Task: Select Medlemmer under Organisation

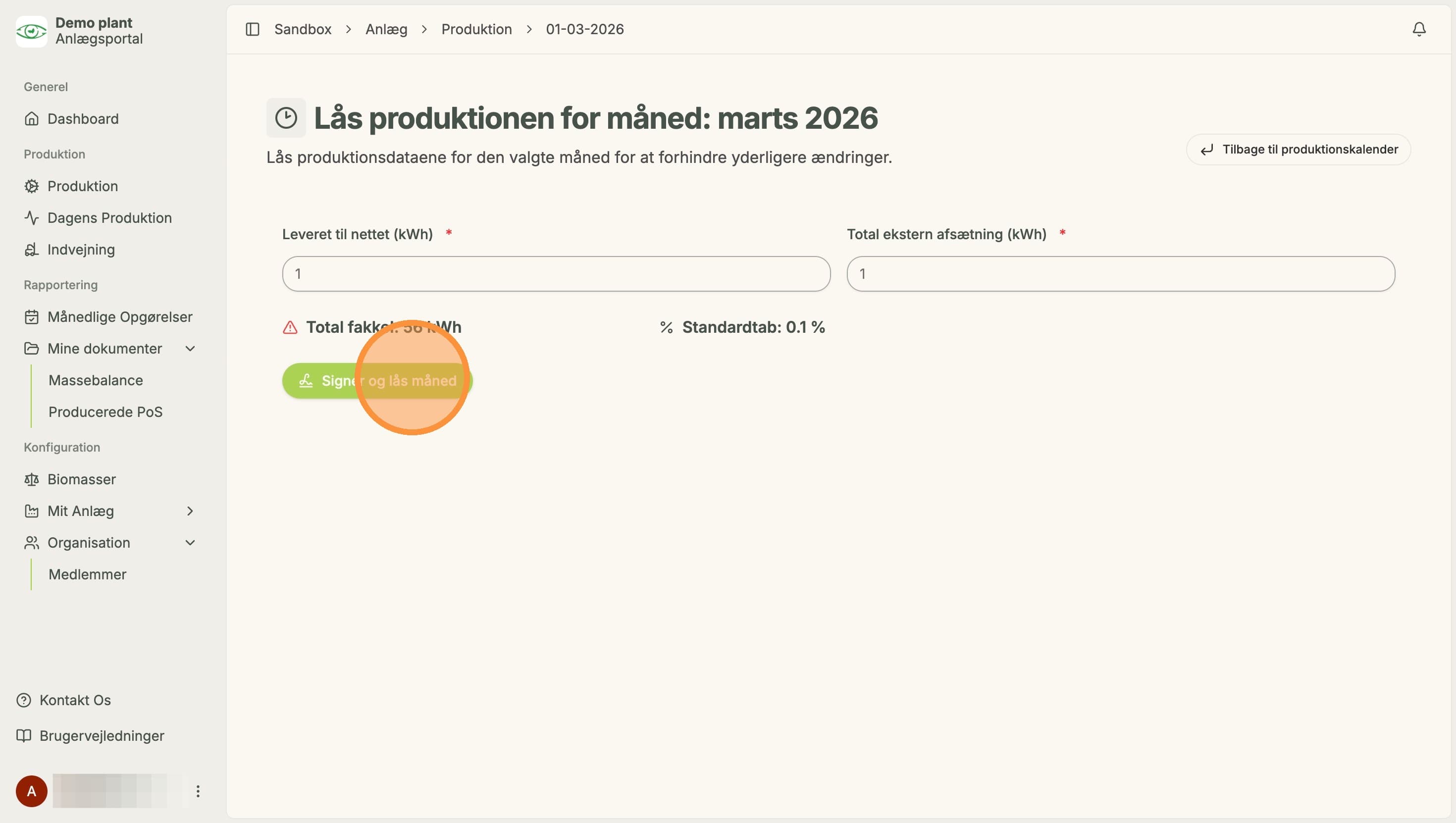Action: [87, 574]
